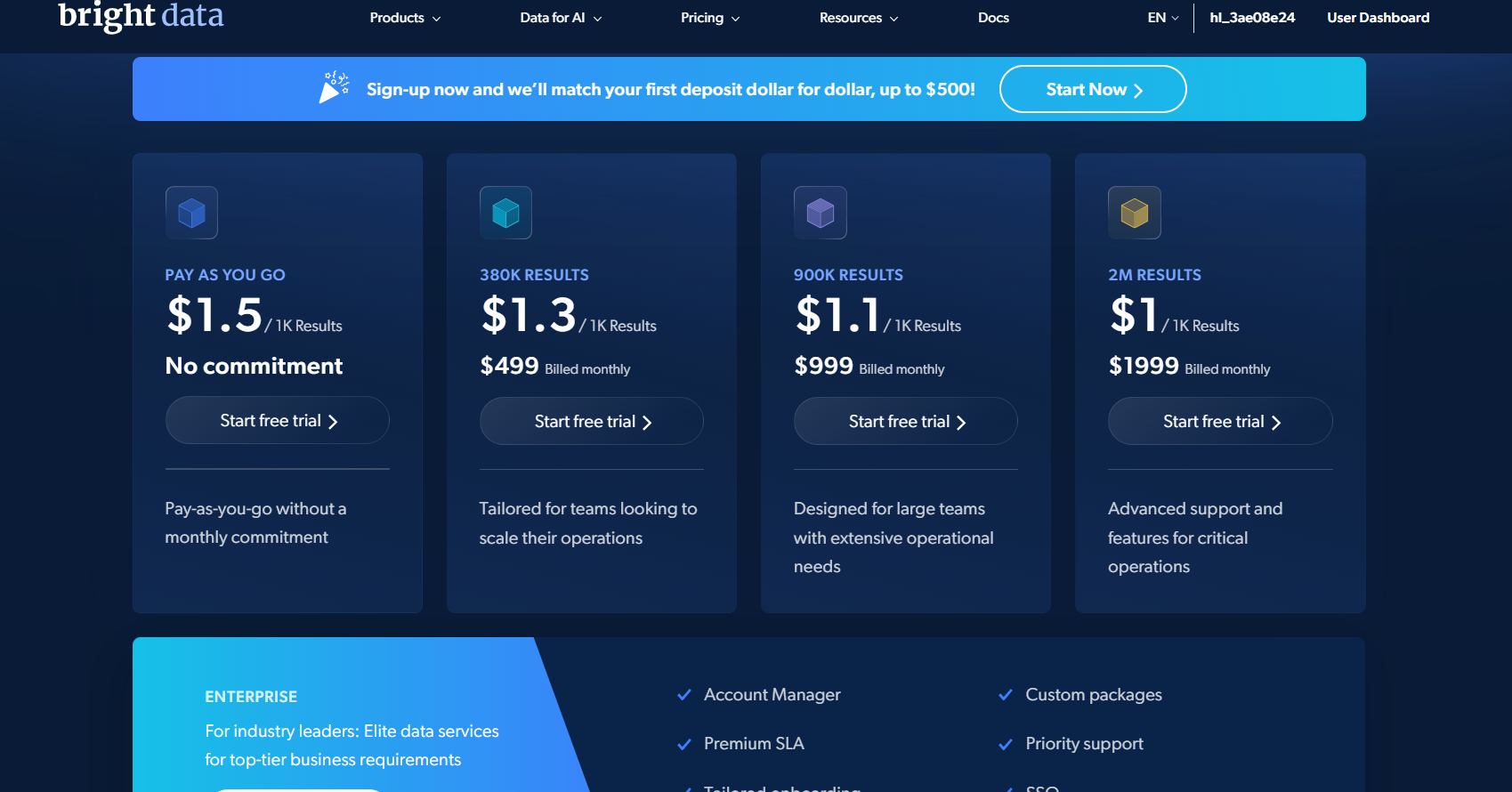Screen dimensions: 1512x792
Task: Click the purple cube icon on 900K Results card
Action: point(820,213)
